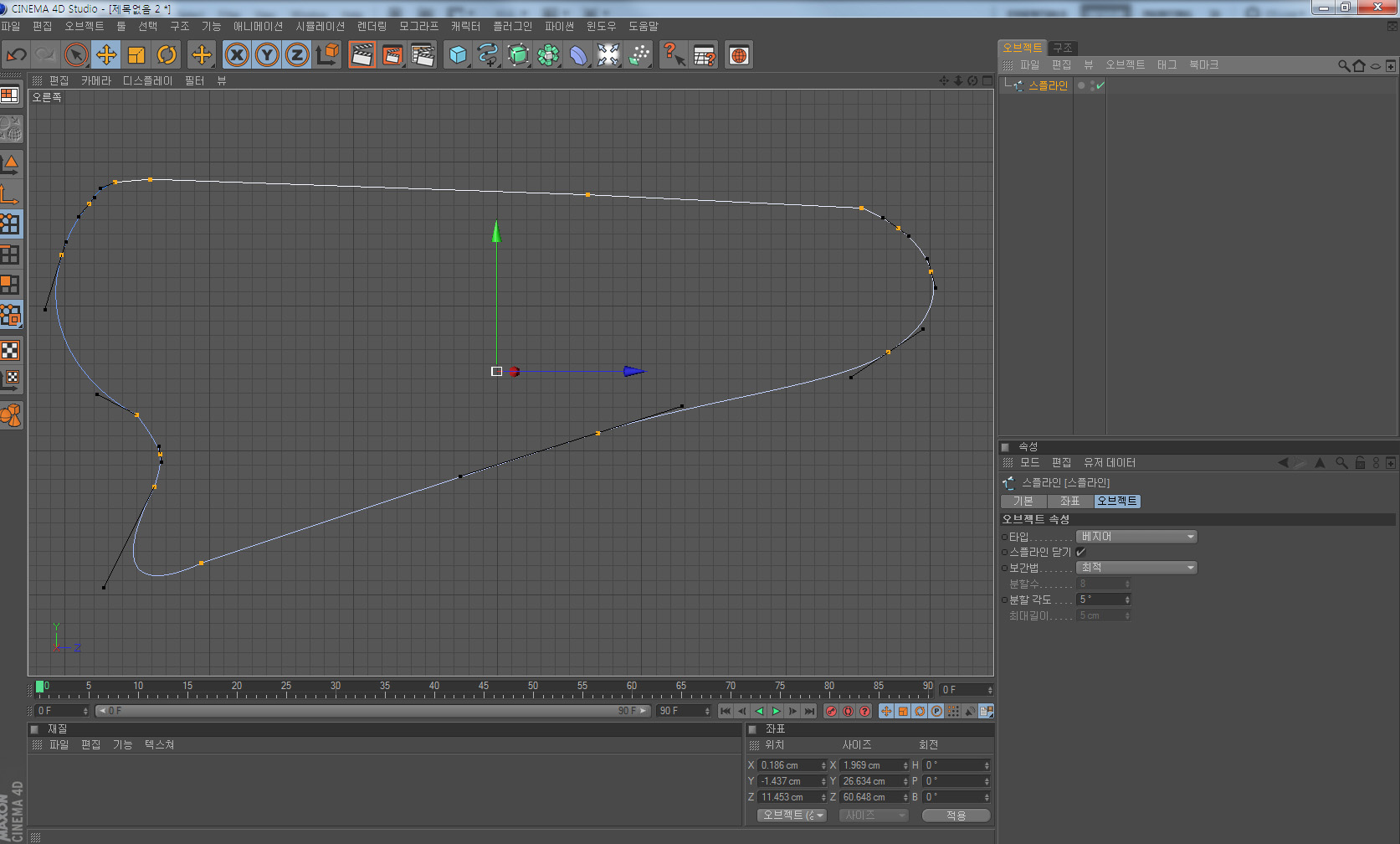Image resolution: width=1400 pixels, height=844 pixels.
Task: Toggle Z axis lock
Action: (297, 55)
